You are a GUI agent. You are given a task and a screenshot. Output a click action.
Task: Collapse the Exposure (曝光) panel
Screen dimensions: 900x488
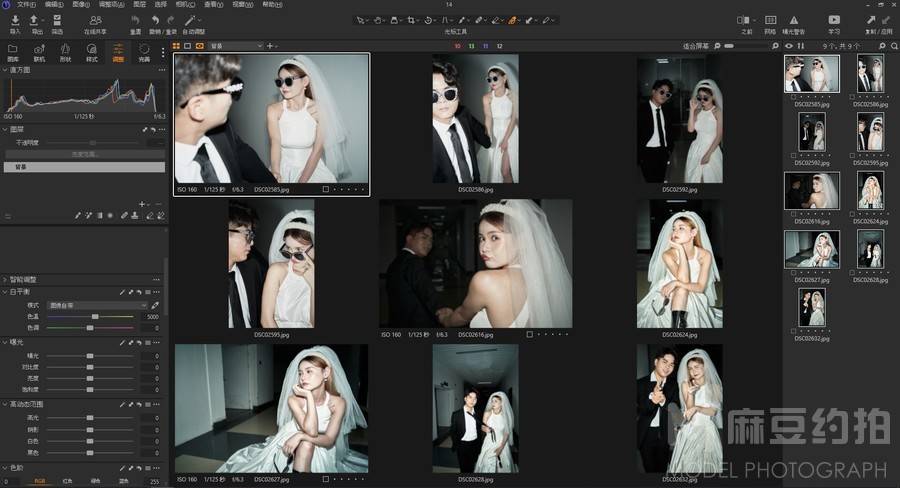point(5,342)
